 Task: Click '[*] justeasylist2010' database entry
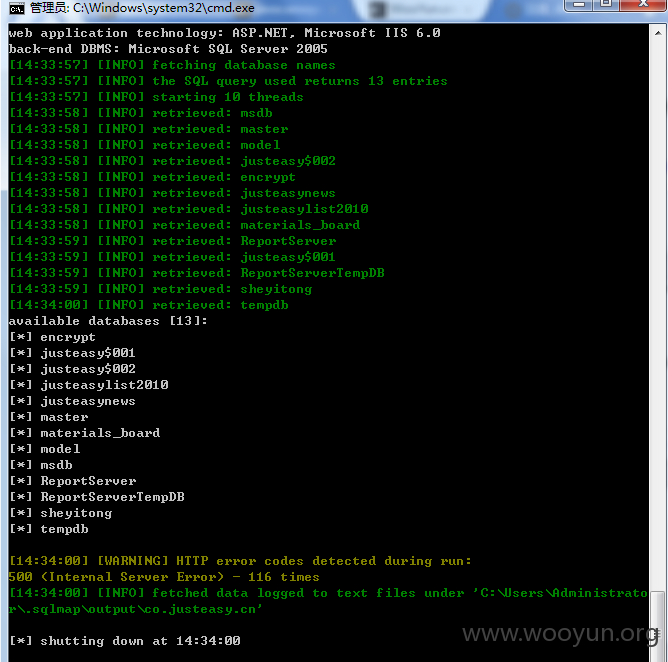pyautogui.click(x=89, y=385)
